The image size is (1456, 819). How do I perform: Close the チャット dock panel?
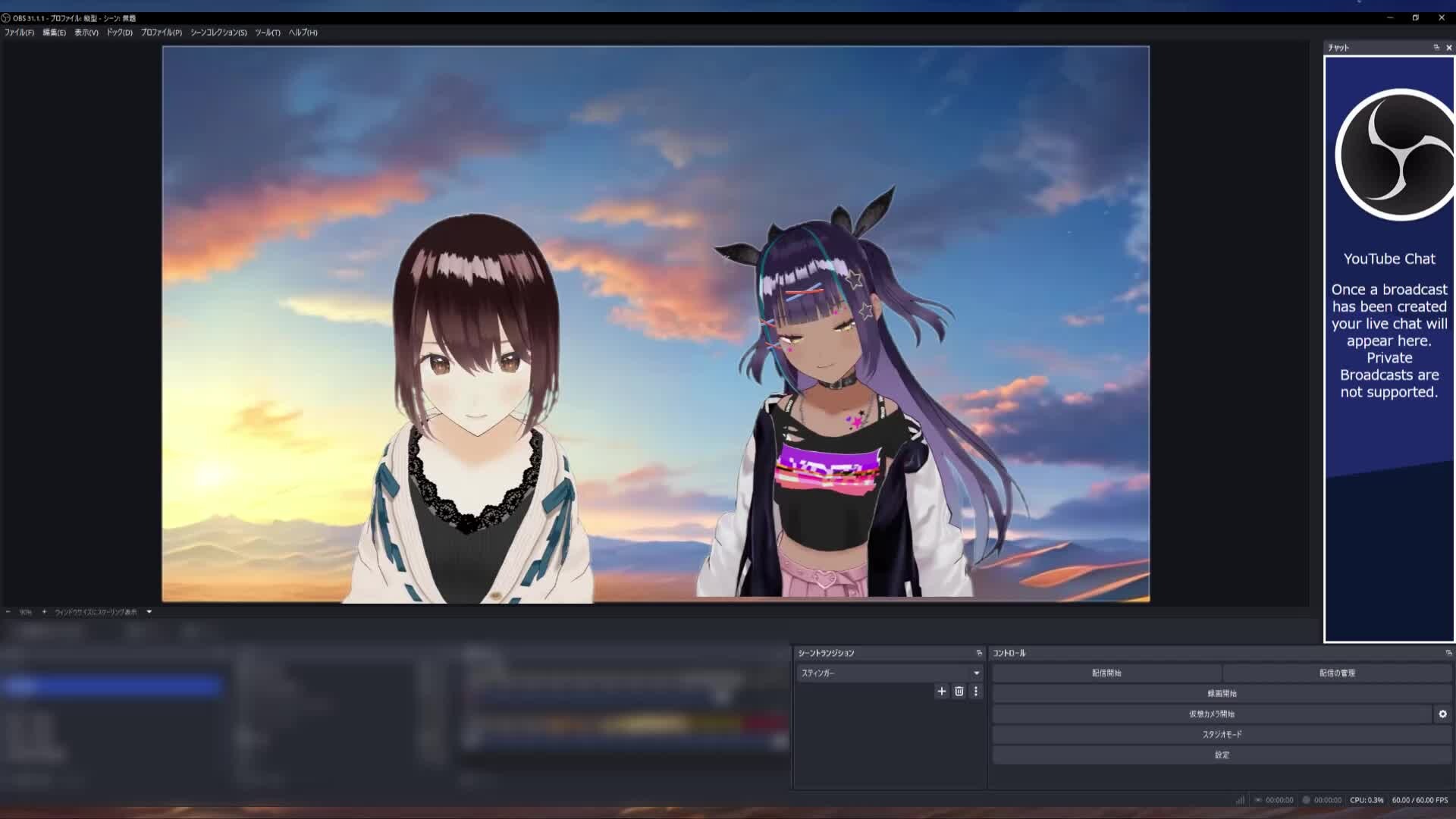click(1449, 47)
